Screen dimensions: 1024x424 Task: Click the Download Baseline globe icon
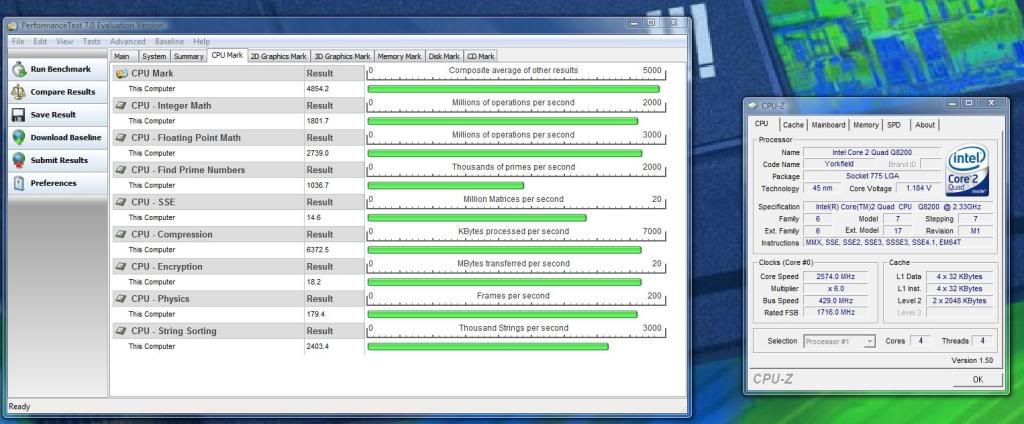tap(19, 138)
